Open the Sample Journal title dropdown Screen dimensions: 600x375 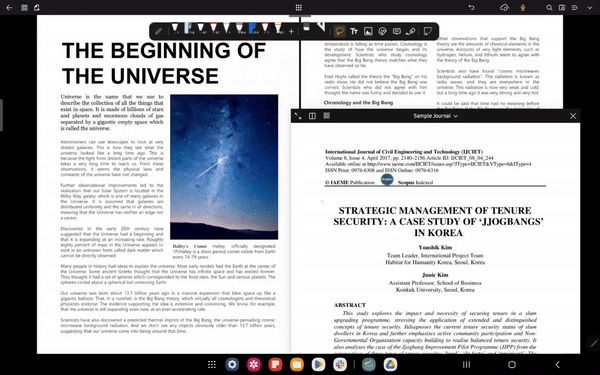[x=435, y=116]
